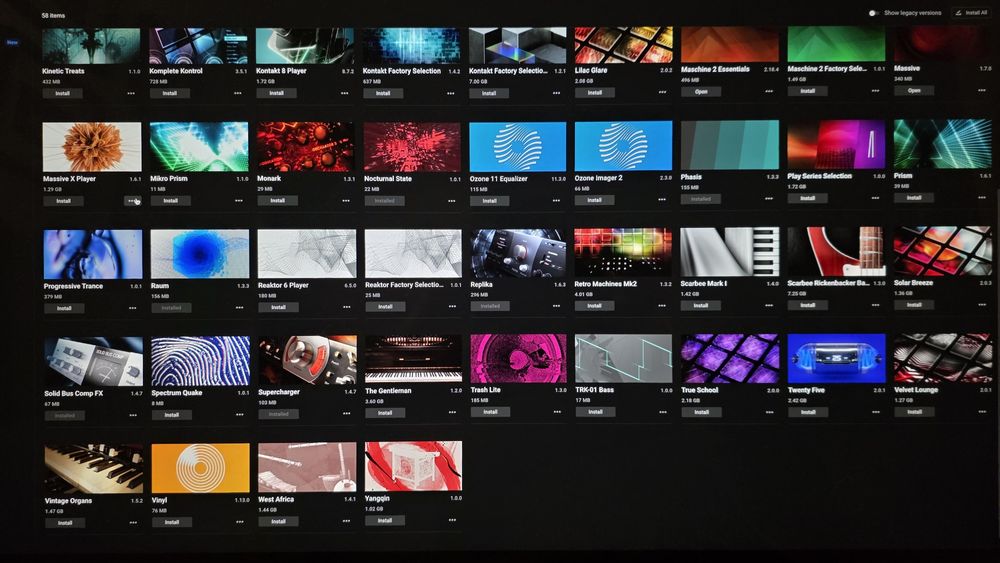Toggle the Show legacy versions switch
Screen dimensions: 1000x563
click(874, 13)
